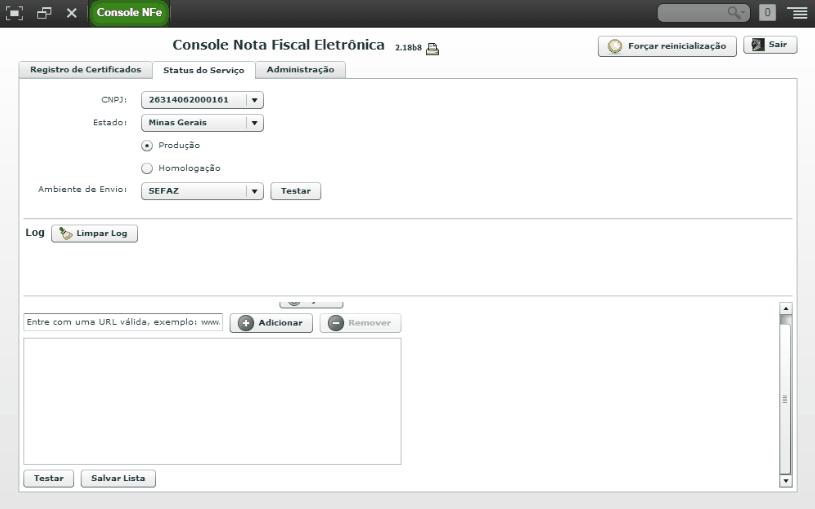Image resolution: width=815 pixels, height=509 pixels.
Task: Switch to the Administração tab
Action: click(300, 70)
